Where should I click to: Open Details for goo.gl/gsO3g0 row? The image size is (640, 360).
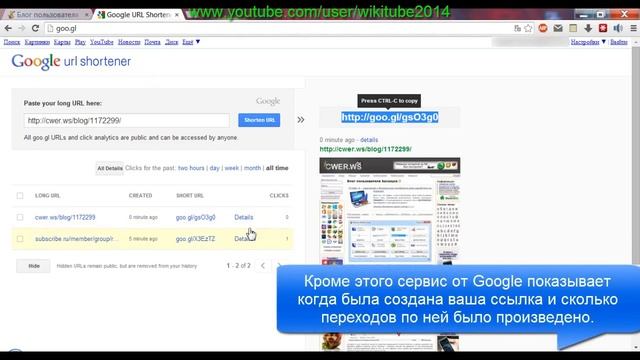[x=244, y=218]
